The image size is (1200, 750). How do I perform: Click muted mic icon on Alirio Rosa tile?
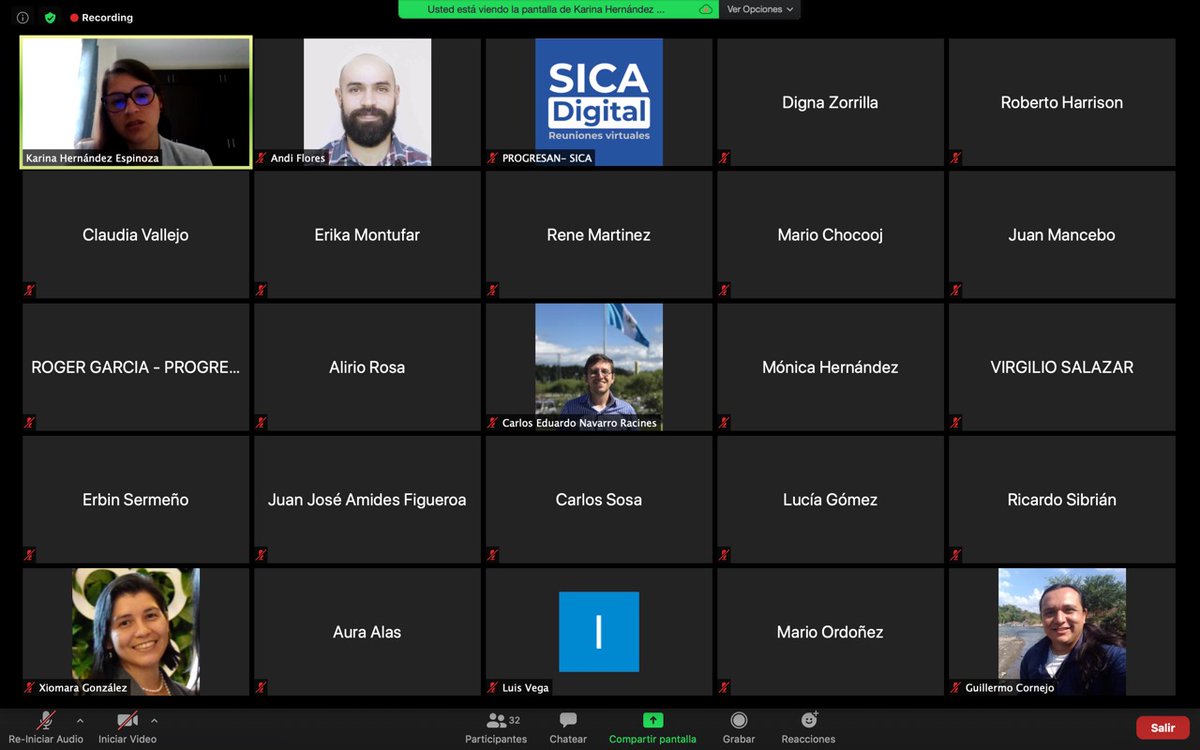pos(261,423)
